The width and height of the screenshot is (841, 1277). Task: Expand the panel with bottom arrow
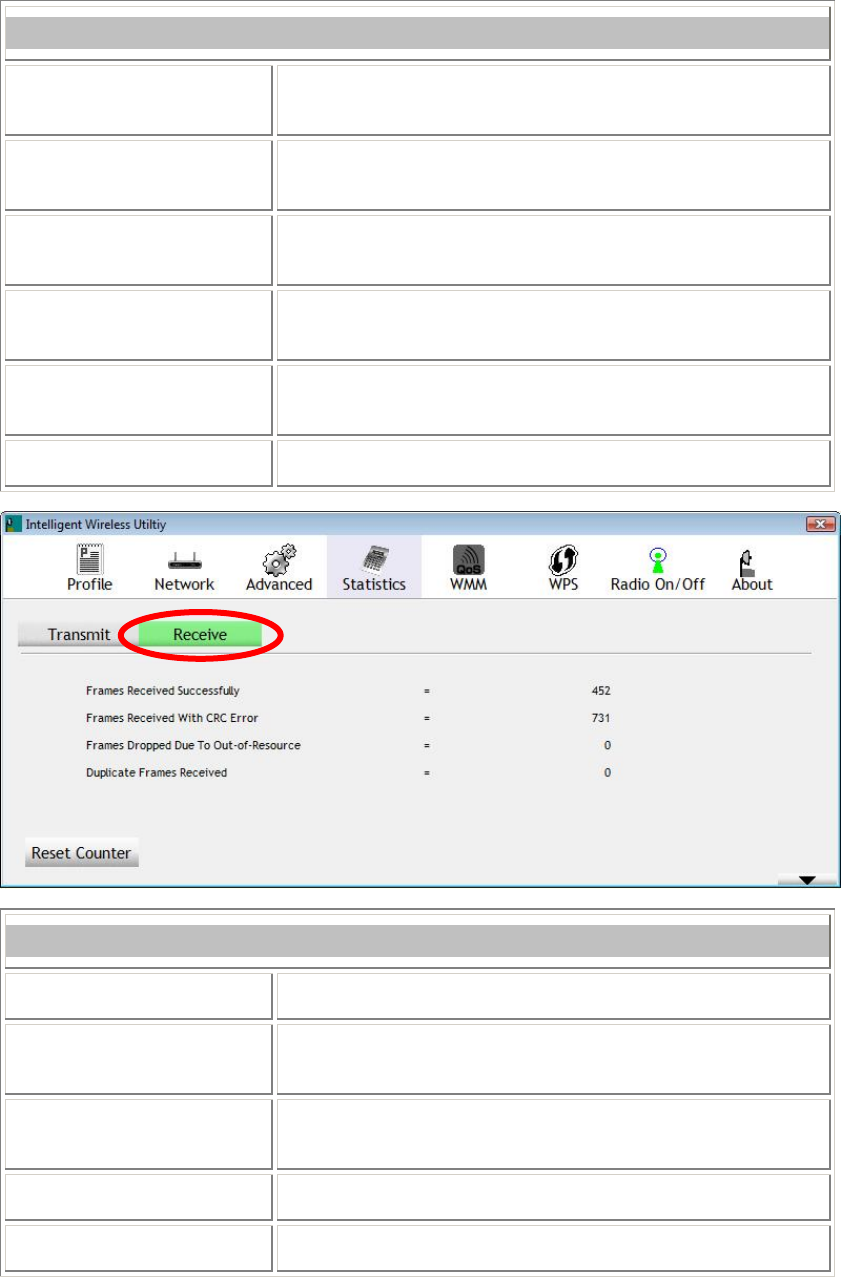coord(807,880)
